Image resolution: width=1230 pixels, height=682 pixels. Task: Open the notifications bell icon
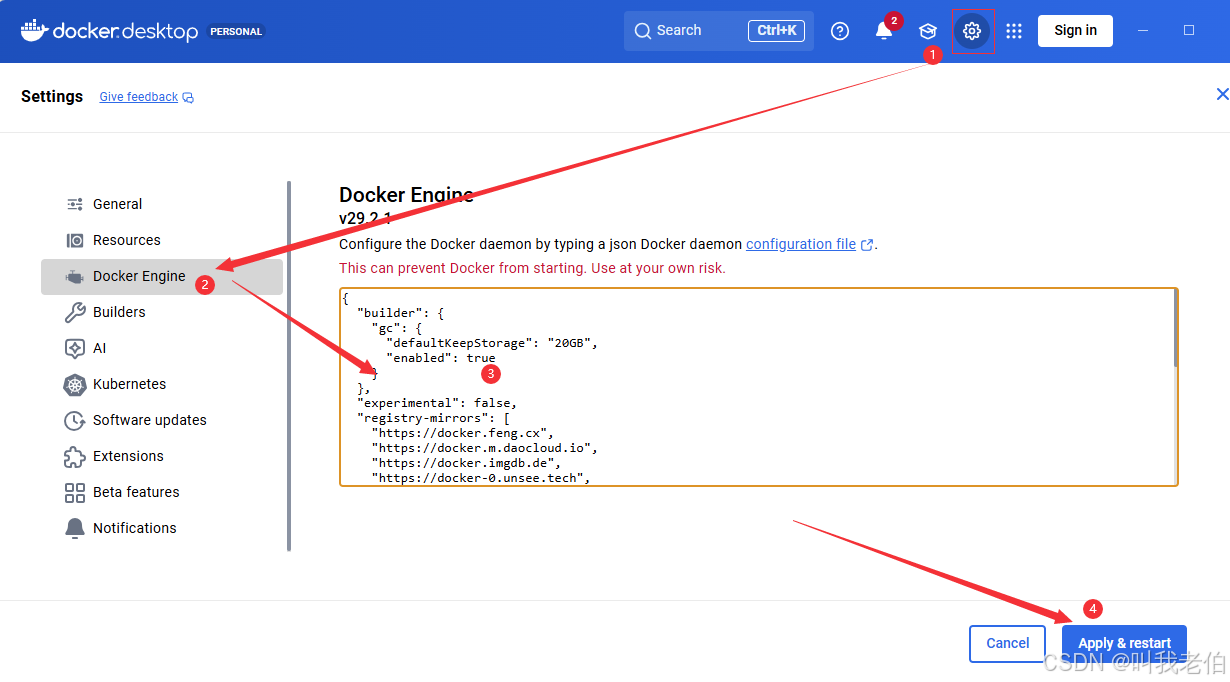pyautogui.click(x=884, y=31)
